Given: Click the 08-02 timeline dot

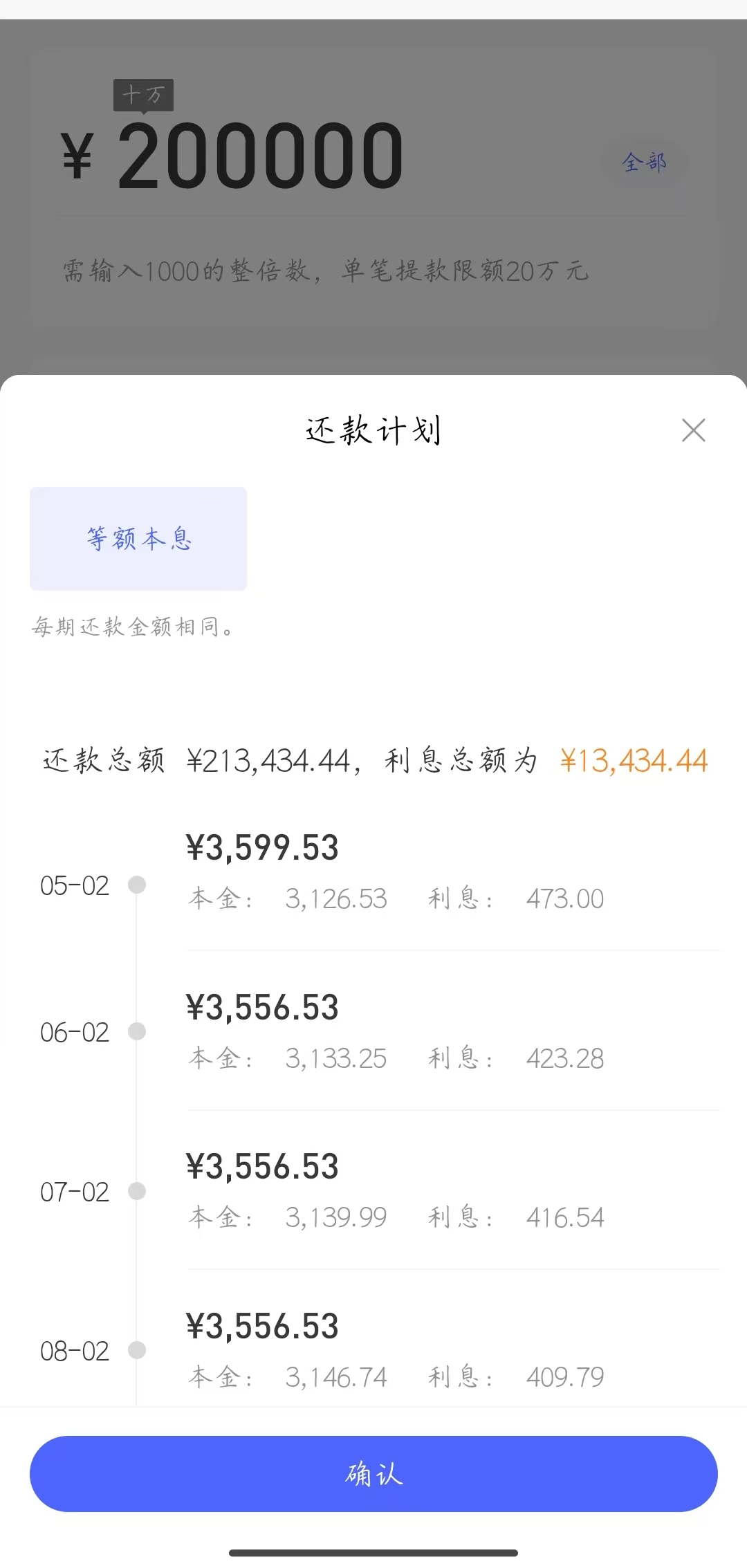Looking at the screenshot, I should click(x=137, y=1350).
